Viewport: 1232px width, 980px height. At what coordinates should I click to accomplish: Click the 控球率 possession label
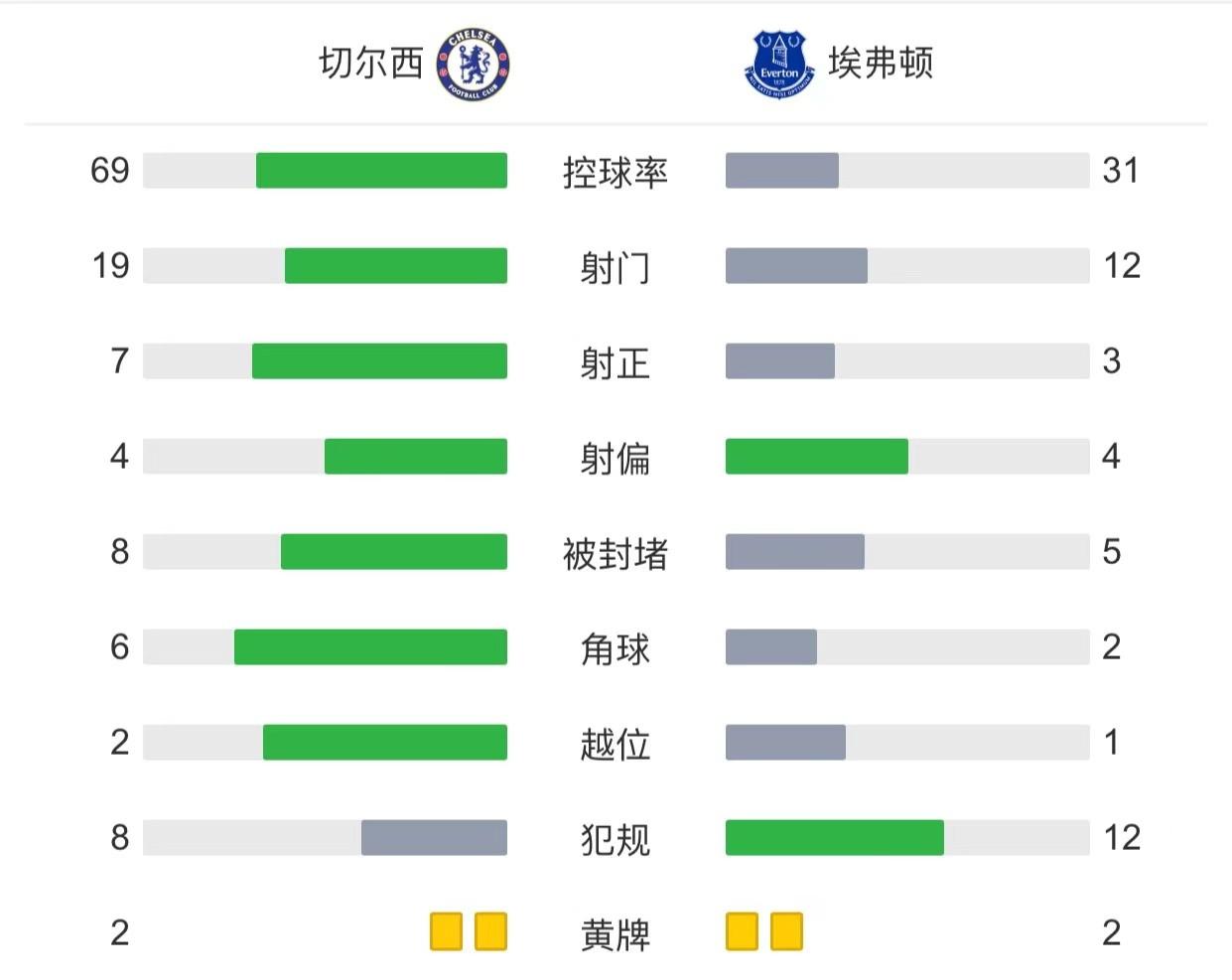coord(616,172)
